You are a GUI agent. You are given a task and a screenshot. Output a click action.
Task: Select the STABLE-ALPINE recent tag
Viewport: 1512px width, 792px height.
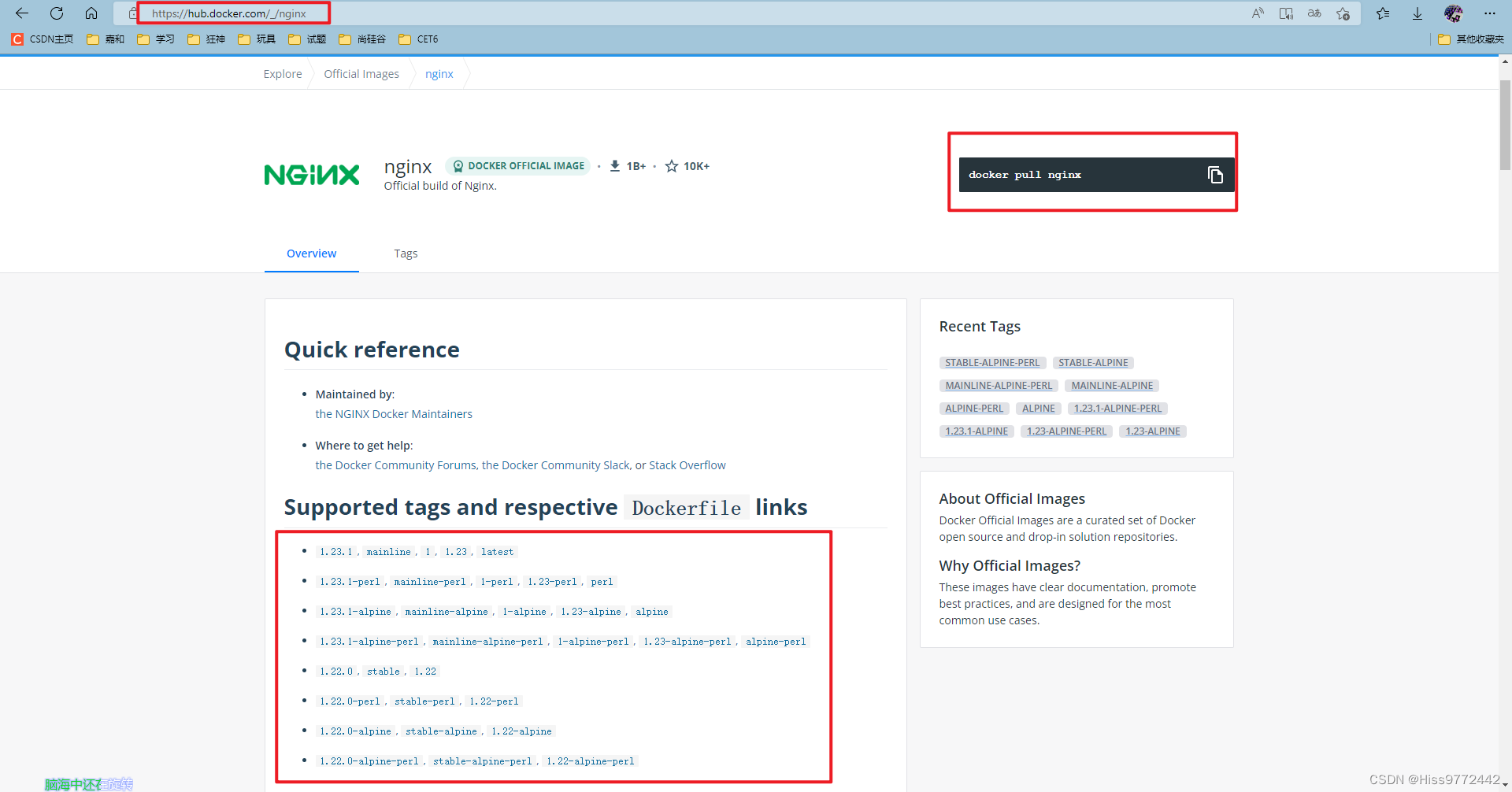point(1093,362)
